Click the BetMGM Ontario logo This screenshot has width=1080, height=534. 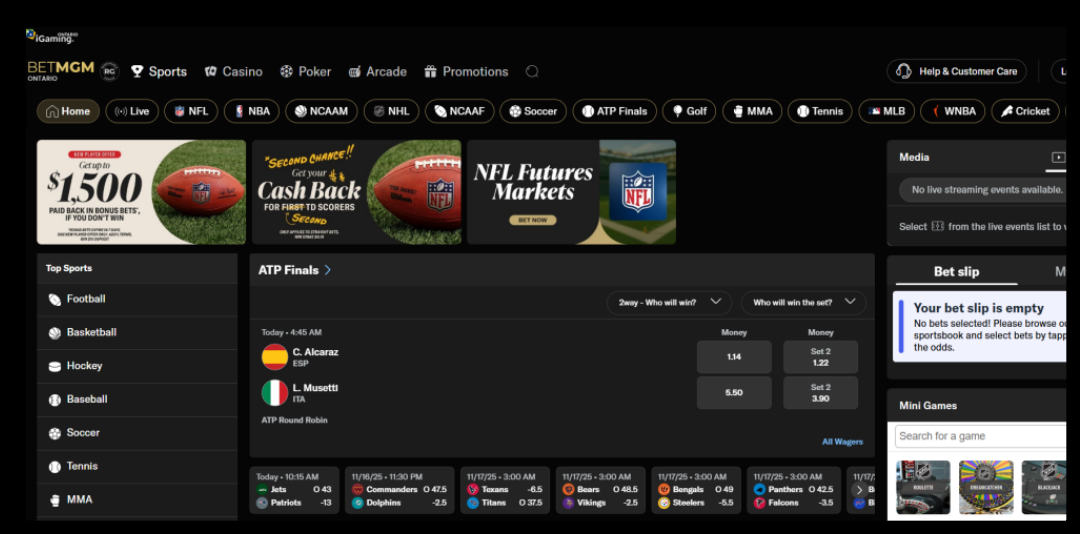(x=61, y=71)
